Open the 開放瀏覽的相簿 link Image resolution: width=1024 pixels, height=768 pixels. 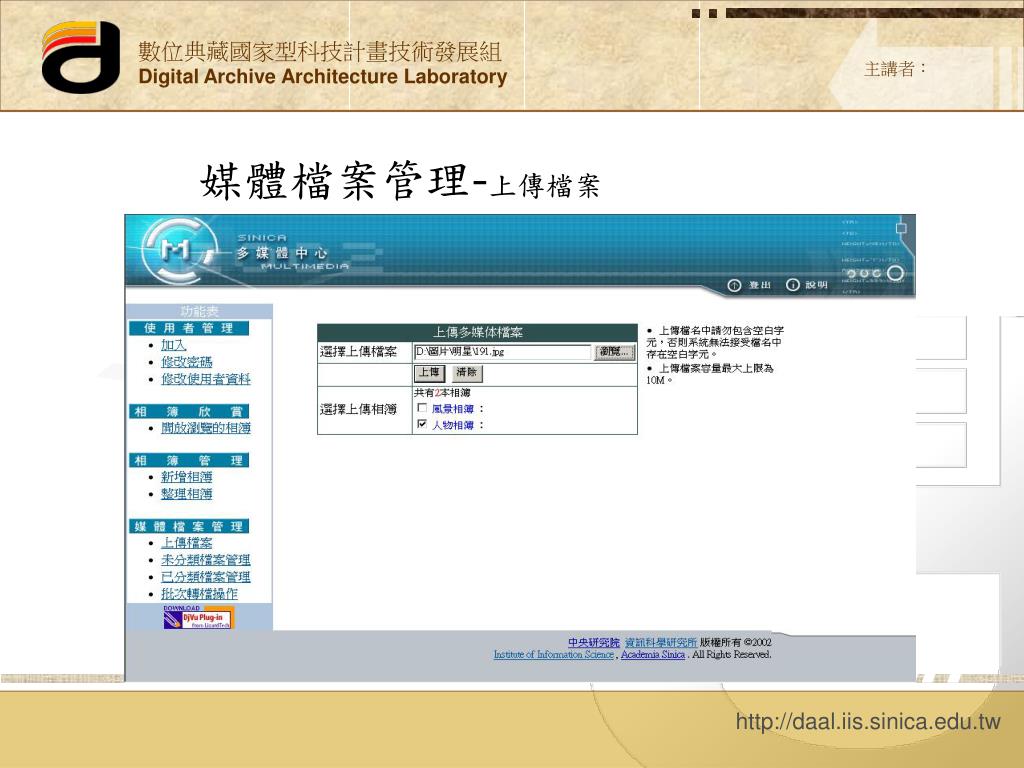click(x=206, y=428)
